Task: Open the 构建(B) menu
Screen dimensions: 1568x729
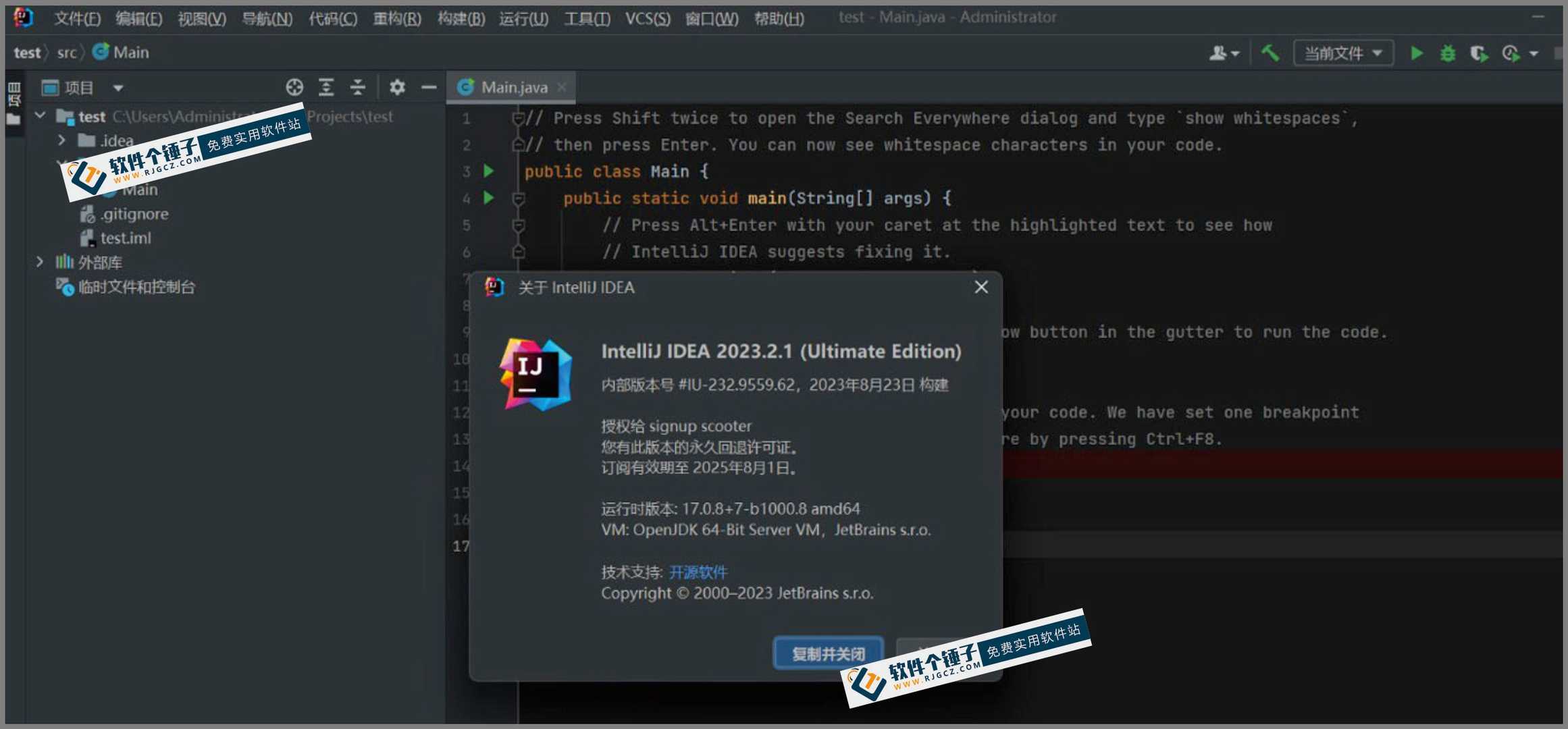Action: coord(461,18)
